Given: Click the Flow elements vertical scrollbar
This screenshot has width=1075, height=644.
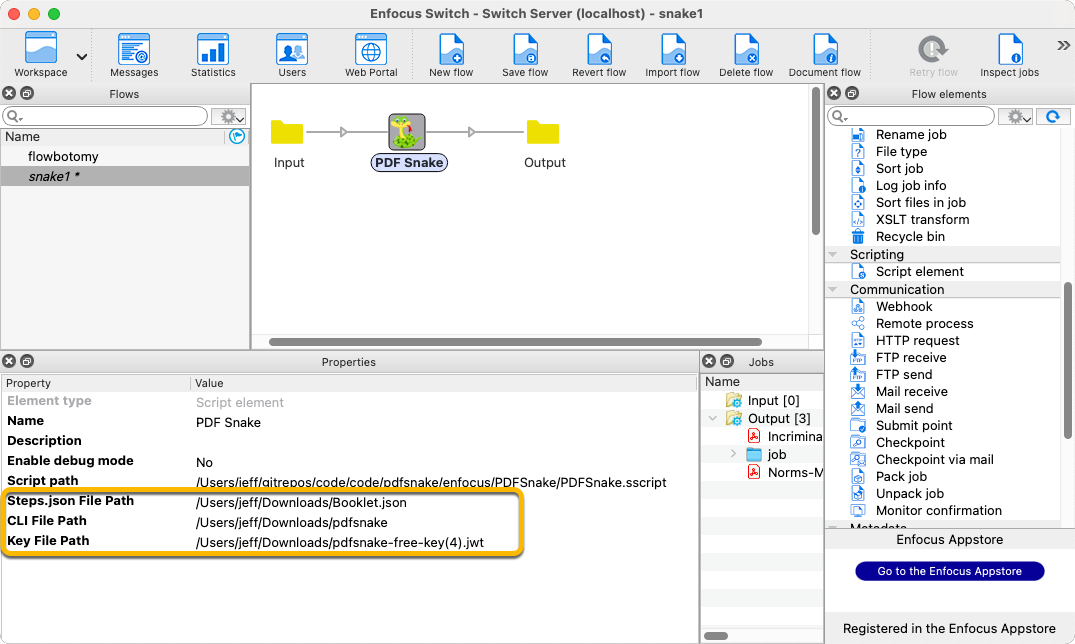Looking at the screenshot, I should click(x=1067, y=361).
